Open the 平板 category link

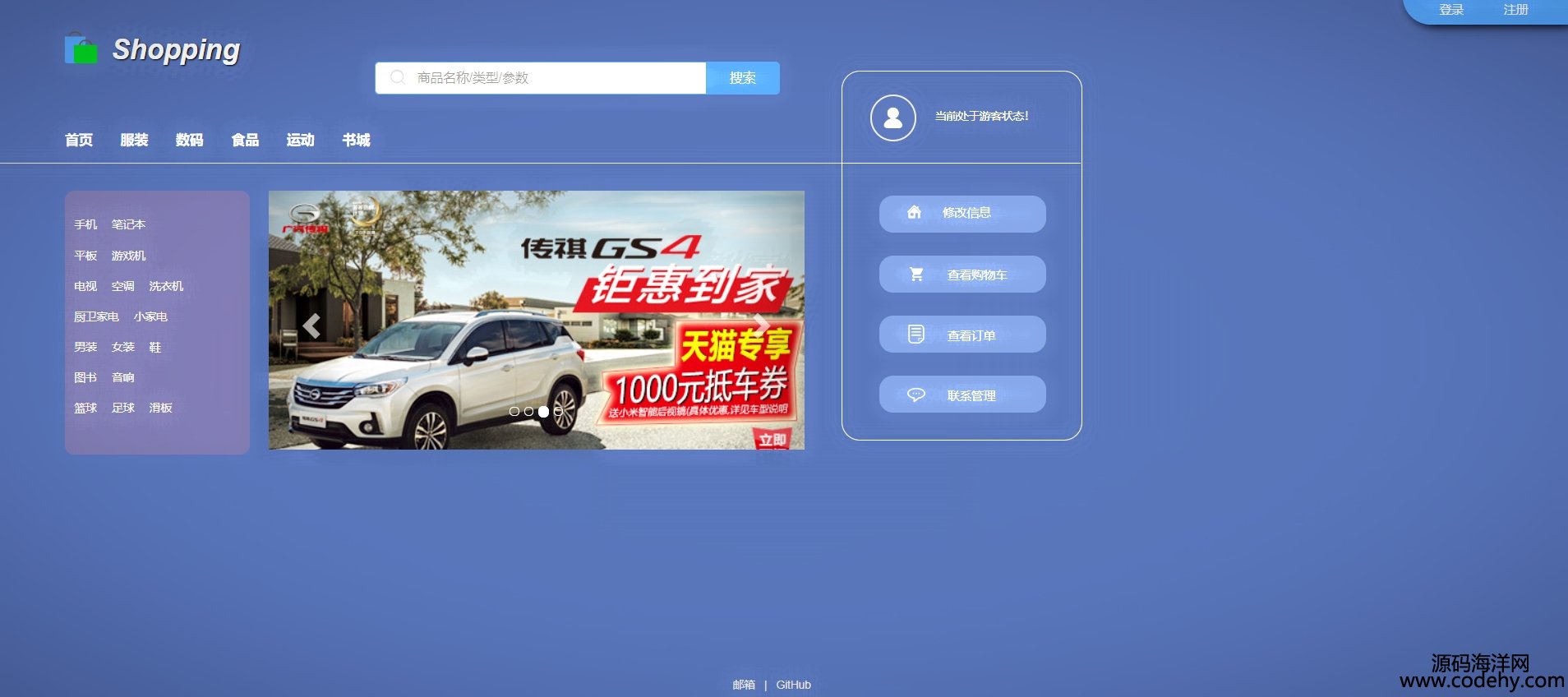tap(85, 256)
